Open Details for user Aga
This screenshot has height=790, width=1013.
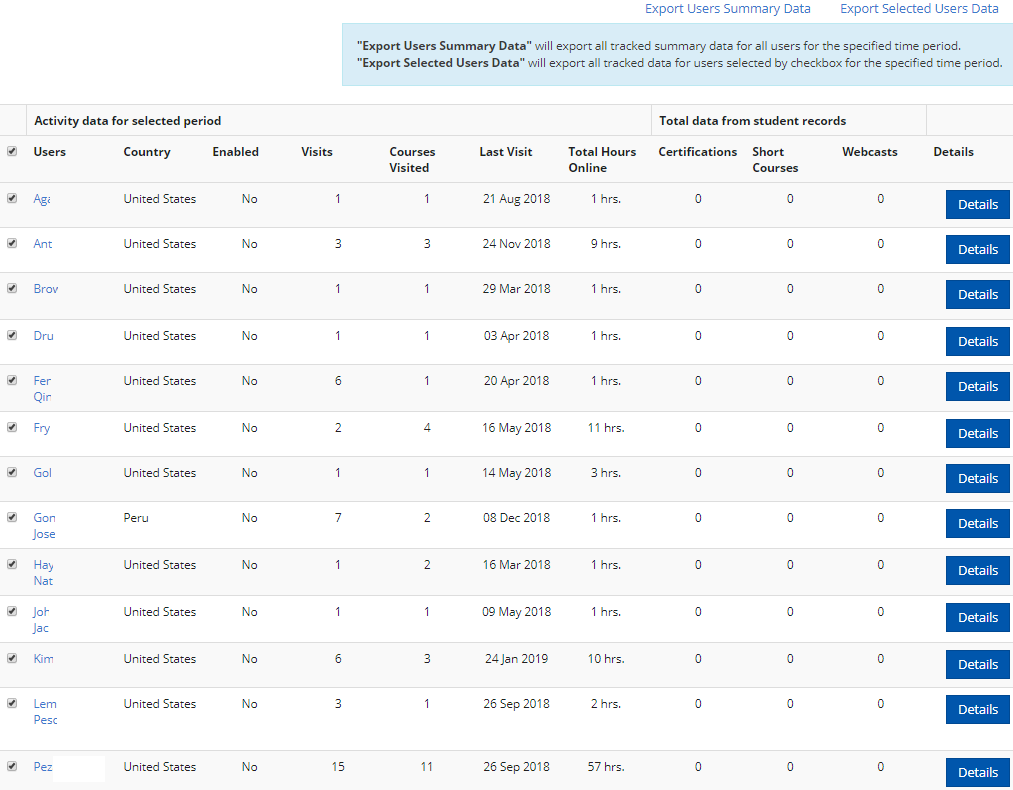tap(977, 205)
